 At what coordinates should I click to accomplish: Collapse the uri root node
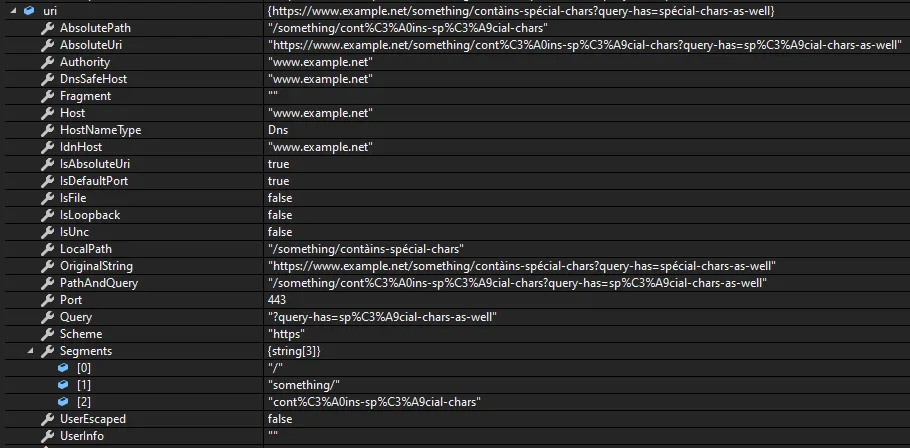tap(13, 11)
